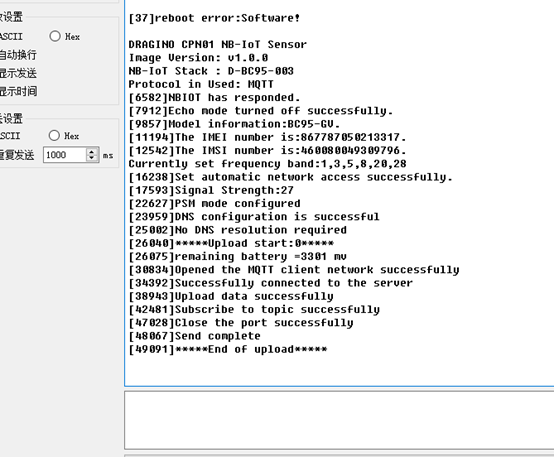The image size is (554, 457).
Task: Increase the 重复发送 interval with up arrow
Action: pos(92,151)
